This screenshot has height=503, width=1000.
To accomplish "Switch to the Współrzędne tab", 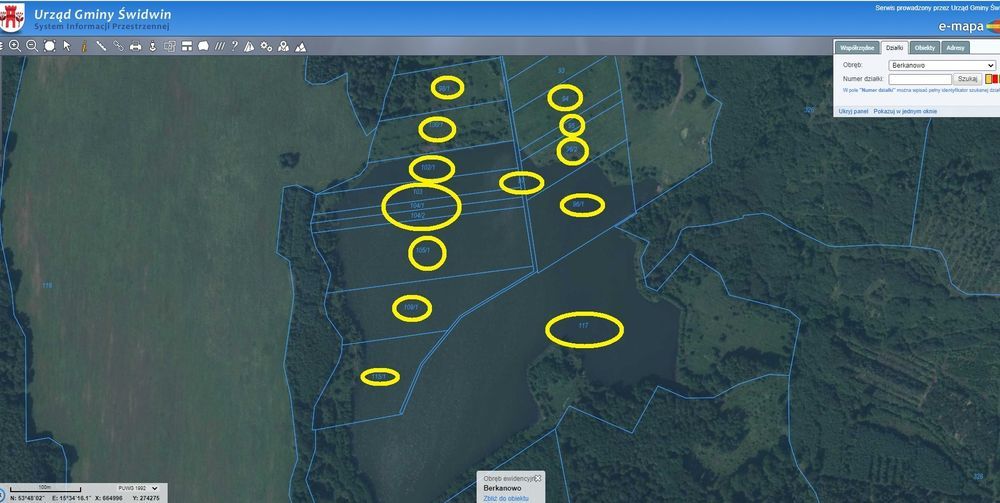I will [857, 48].
